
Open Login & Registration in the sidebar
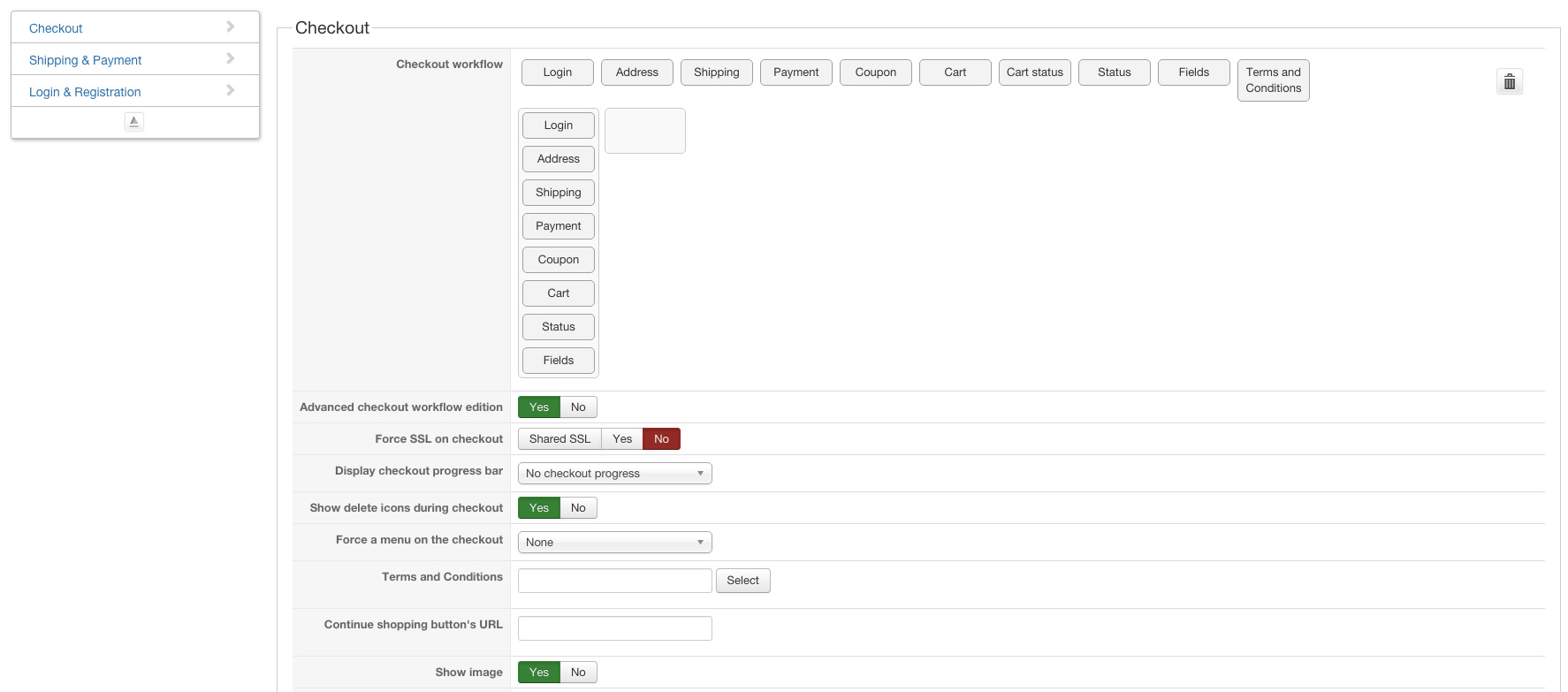[135, 91]
